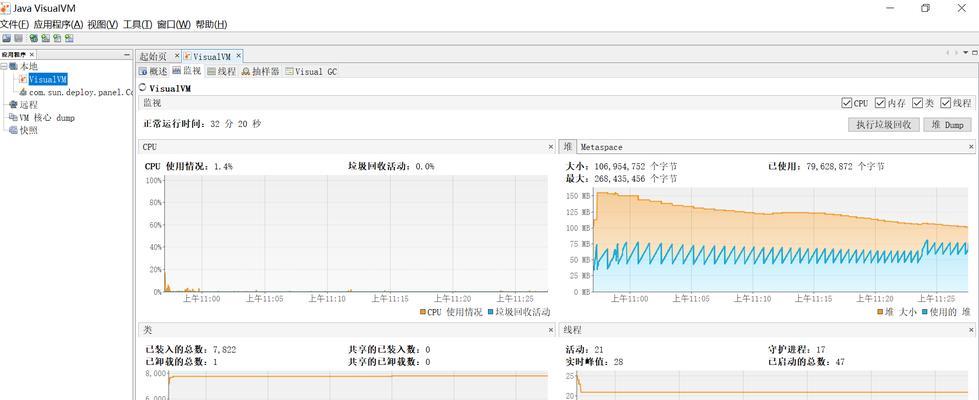Image resolution: width=979 pixels, height=400 pixels.
Task: Click the 垃圾回收活动 blue legend swatch
Action: [490, 311]
